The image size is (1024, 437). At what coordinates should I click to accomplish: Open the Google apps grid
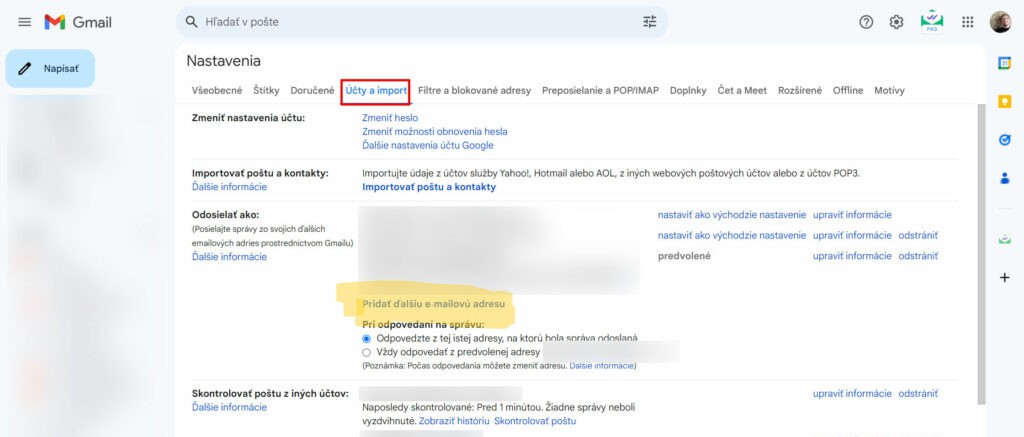point(967,22)
